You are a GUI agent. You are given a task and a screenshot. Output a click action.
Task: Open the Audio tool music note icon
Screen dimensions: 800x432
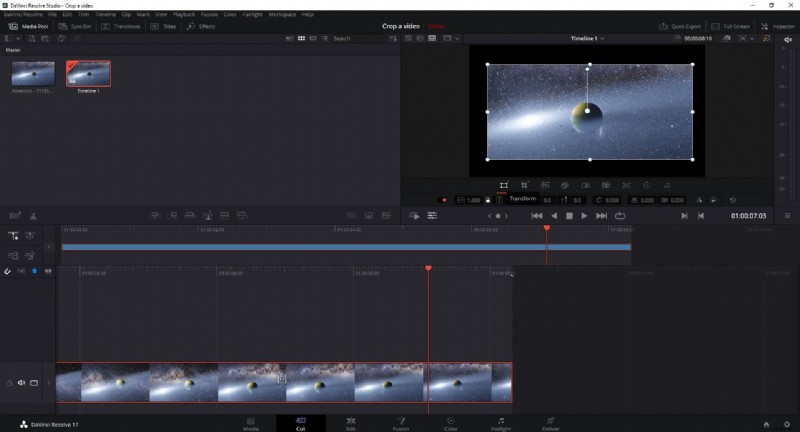click(x=667, y=185)
